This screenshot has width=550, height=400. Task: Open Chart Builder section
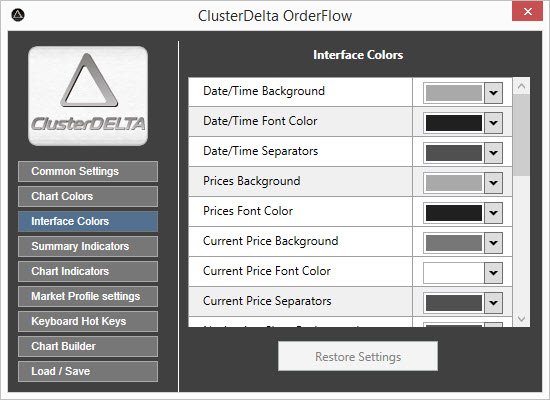tap(88, 346)
